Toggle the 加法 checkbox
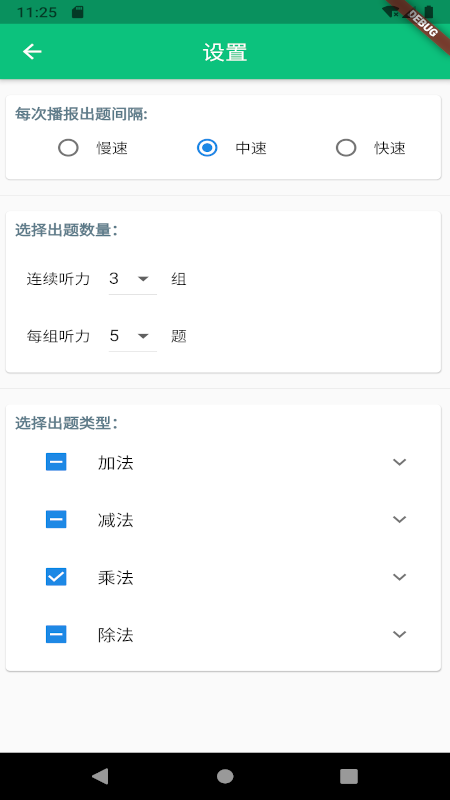450x800 pixels. coord(56,462)
